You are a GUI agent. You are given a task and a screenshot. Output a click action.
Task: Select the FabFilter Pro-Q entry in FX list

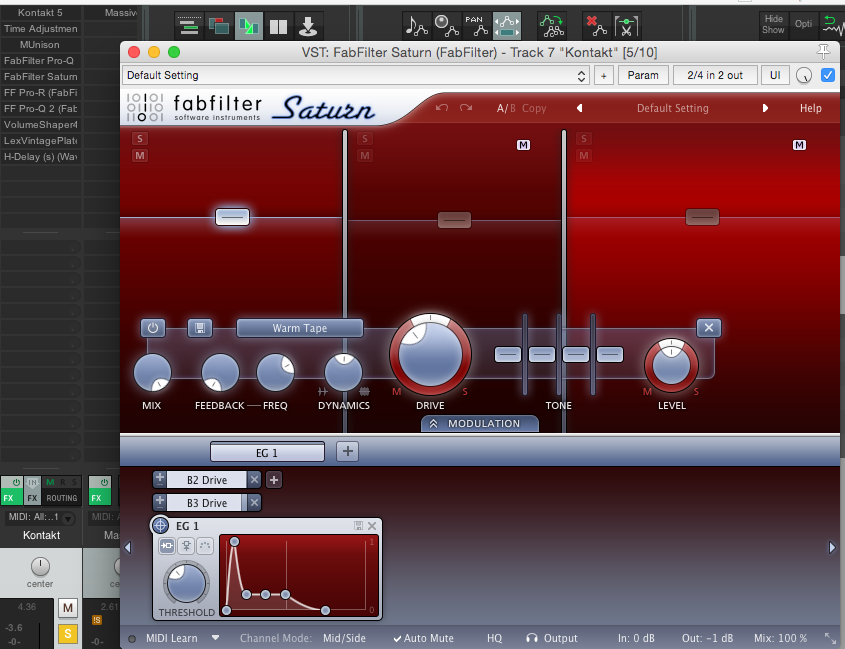pyautogui.click(x=39, y=61)
